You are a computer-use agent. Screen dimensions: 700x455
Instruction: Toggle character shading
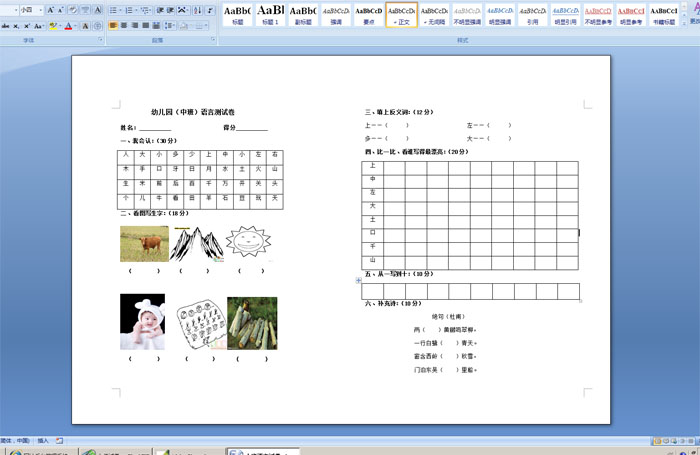point(85,26)
